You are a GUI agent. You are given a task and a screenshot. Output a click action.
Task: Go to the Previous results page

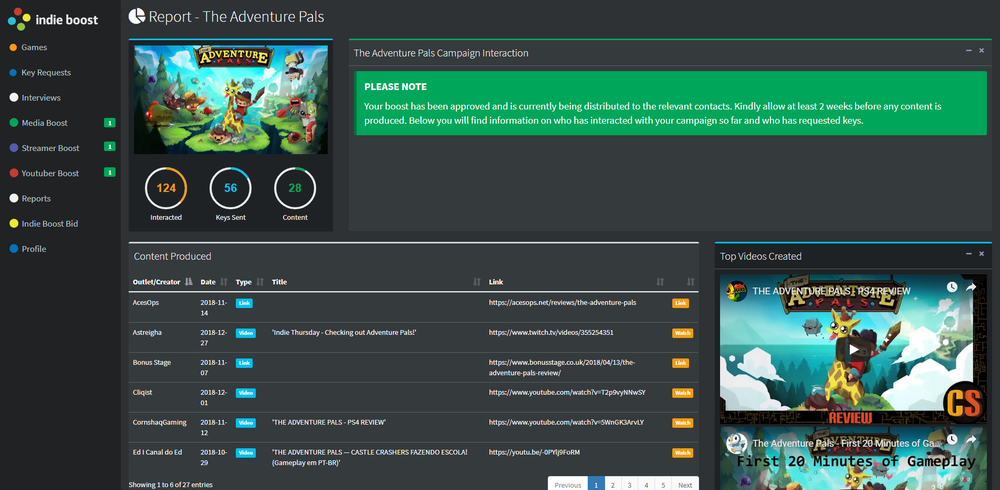tap(568, 485)
